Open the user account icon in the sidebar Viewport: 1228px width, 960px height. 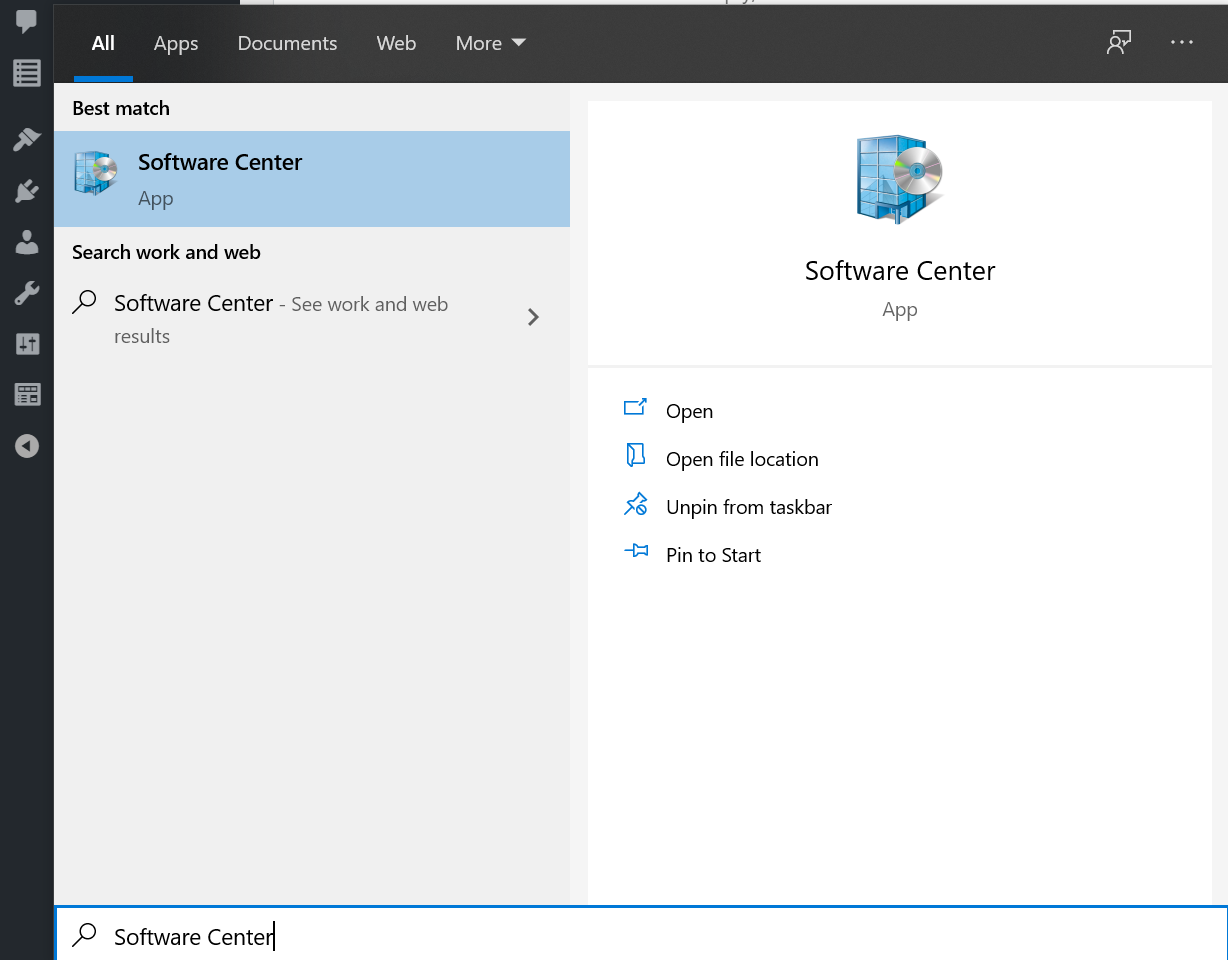click(25, 241)
